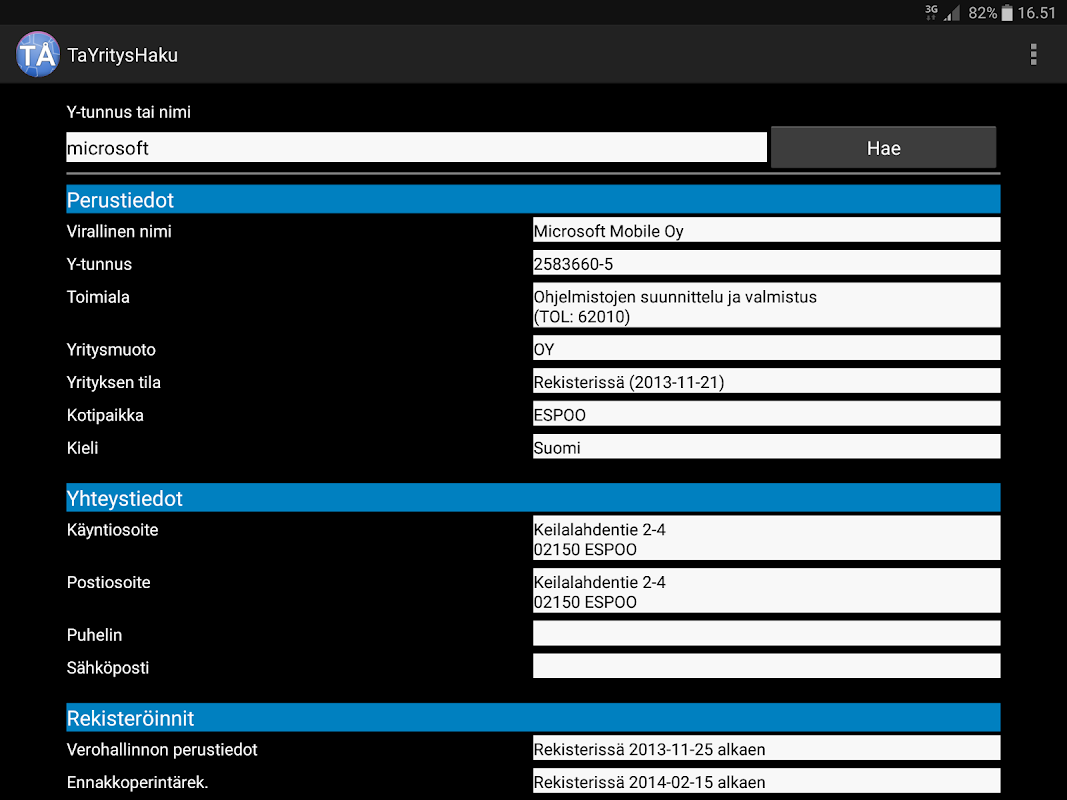Tap the Kieli label
Screen dimensions: 1067x800
click(x=82, y=448)
